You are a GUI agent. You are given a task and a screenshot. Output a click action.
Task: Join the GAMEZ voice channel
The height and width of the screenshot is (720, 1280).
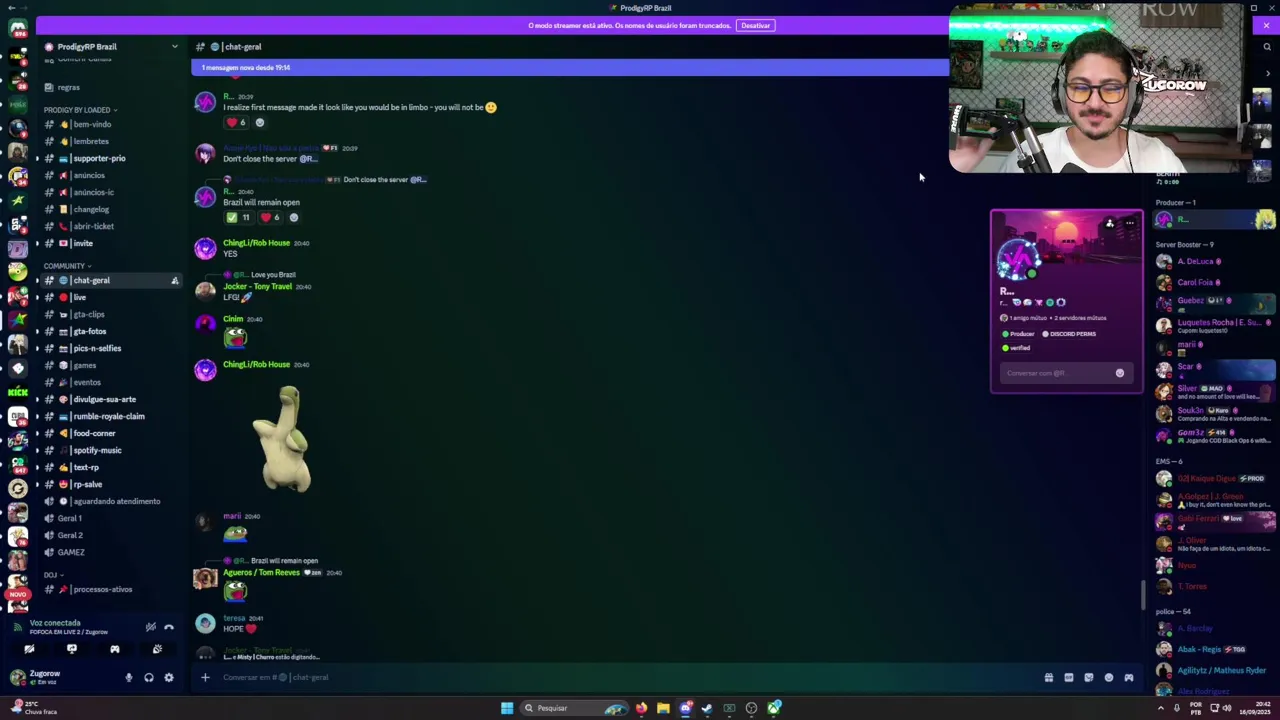click(110, 553)
